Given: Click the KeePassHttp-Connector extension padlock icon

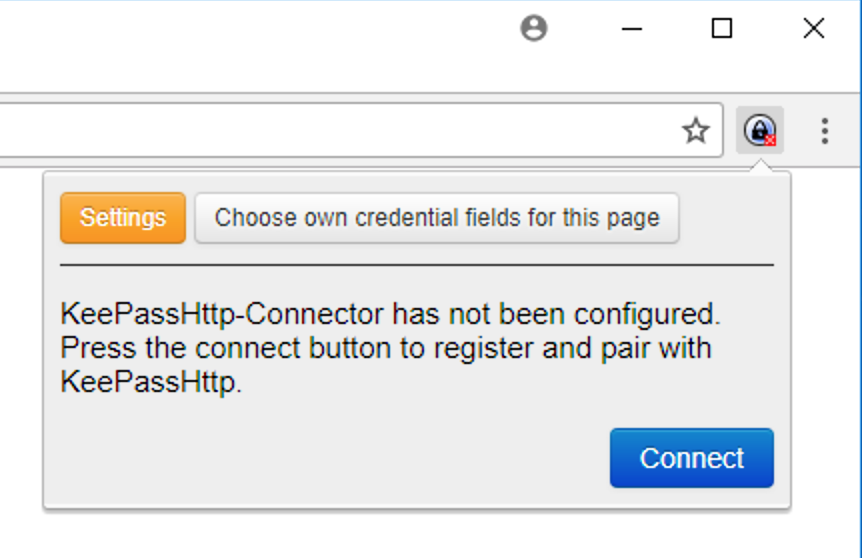Looking at the screenshot, I should 760,130.
